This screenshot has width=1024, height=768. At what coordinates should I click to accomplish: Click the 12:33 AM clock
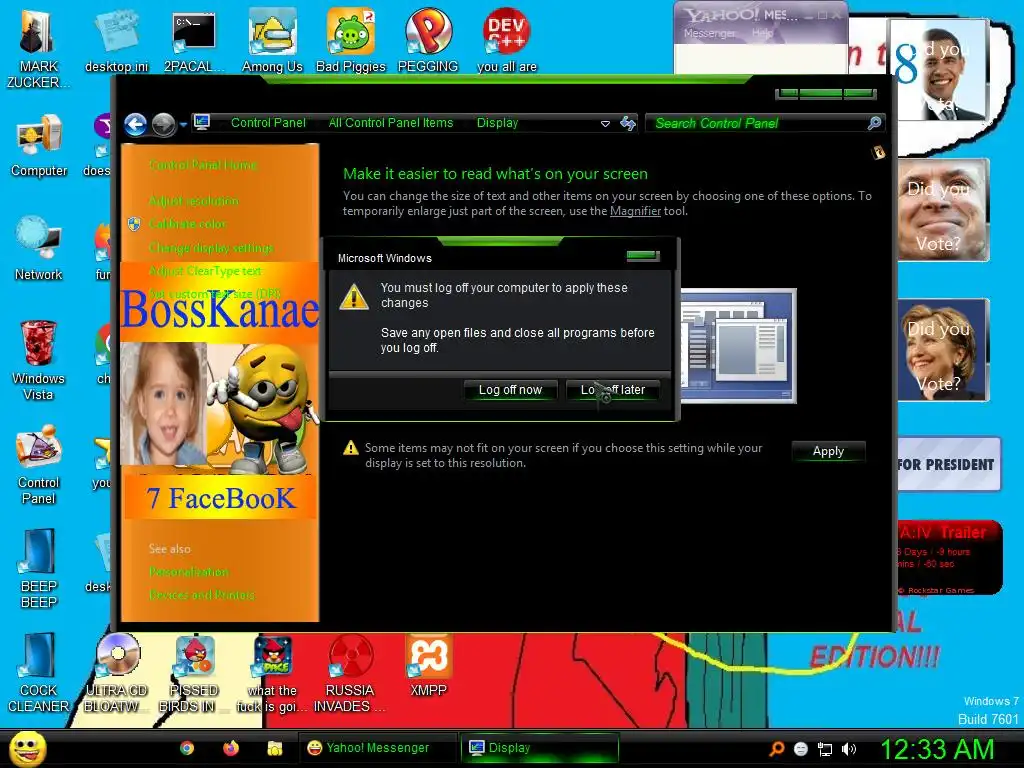(937, 749)
